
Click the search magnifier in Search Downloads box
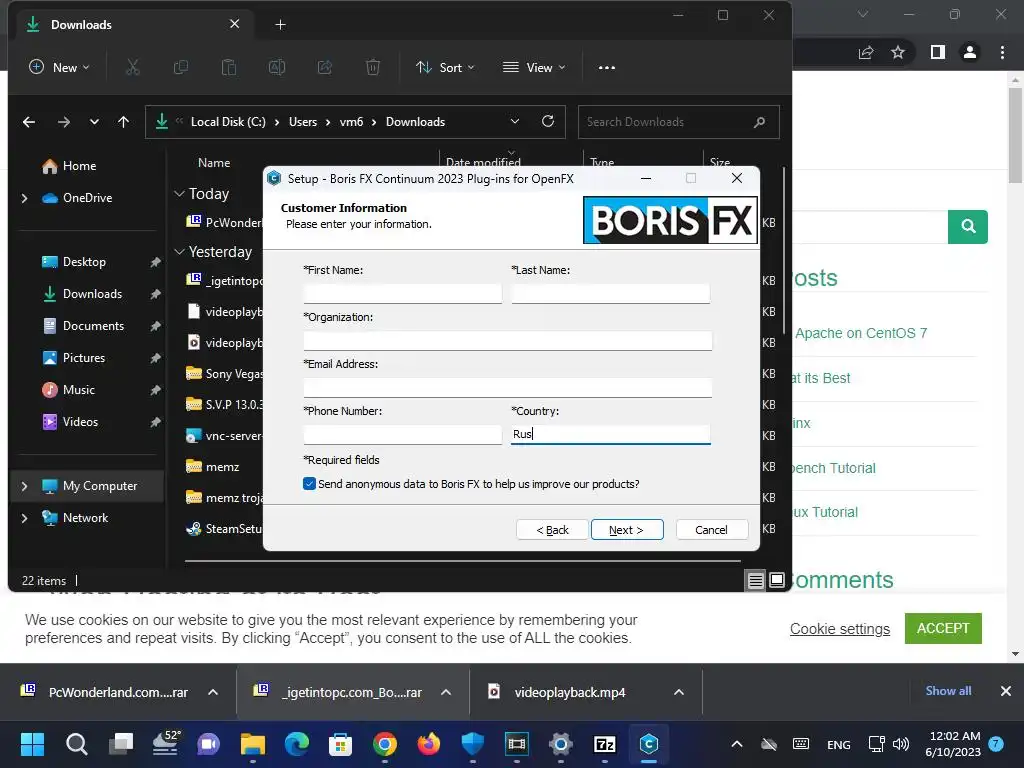760,122
